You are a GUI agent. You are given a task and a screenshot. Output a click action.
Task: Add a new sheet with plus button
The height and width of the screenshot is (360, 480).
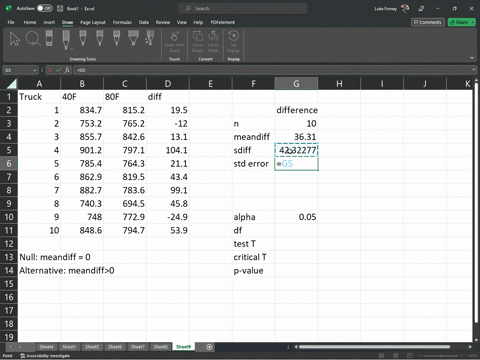[209, 347]
